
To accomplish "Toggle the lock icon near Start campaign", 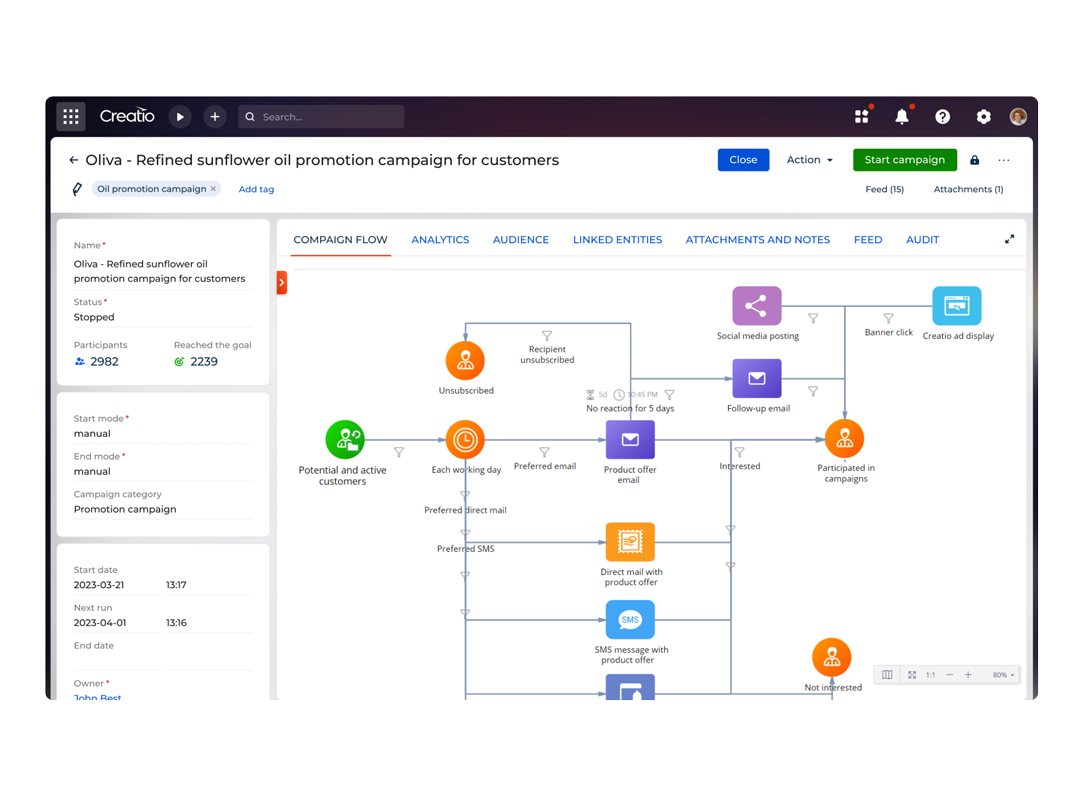I will click(x=974, y=160).
